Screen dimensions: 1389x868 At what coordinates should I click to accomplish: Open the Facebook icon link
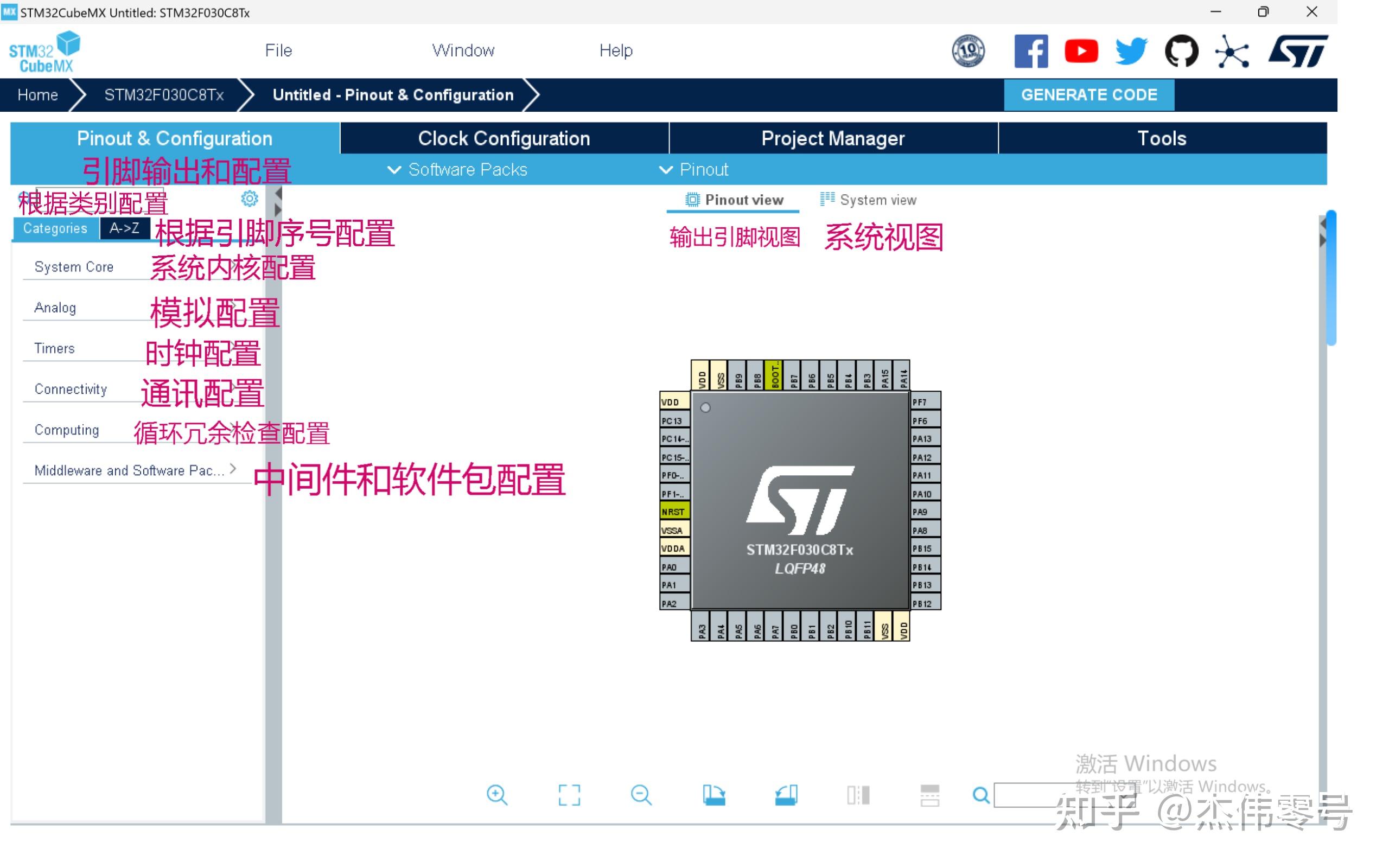point(1030,51)
